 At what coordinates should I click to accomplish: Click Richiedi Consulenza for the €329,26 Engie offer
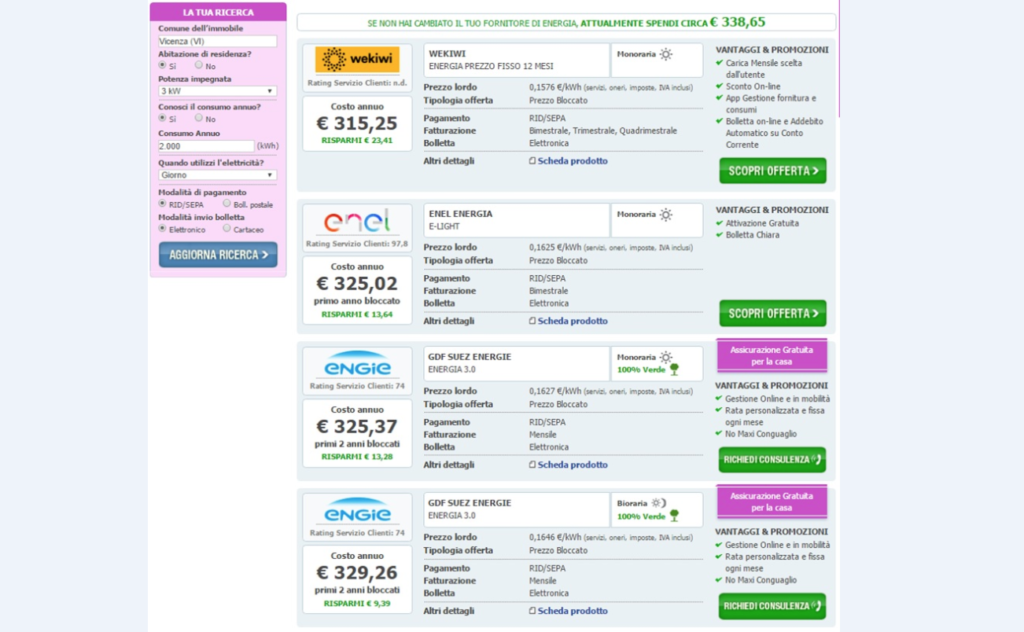(772, 606)
